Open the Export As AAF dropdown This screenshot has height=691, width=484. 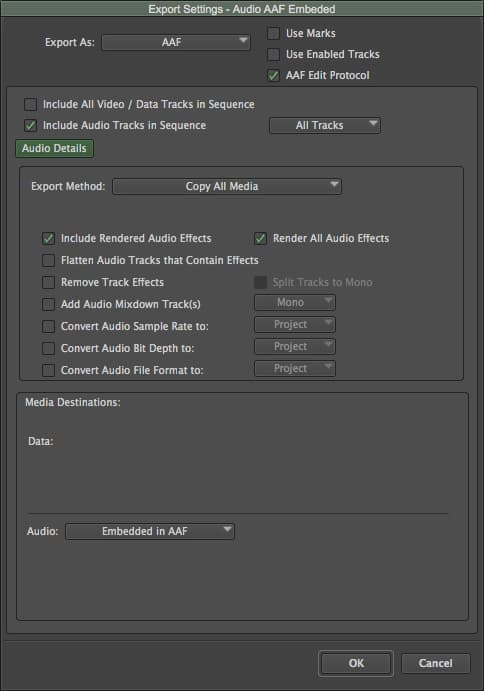pyautogui.click(x=176, y=42)
